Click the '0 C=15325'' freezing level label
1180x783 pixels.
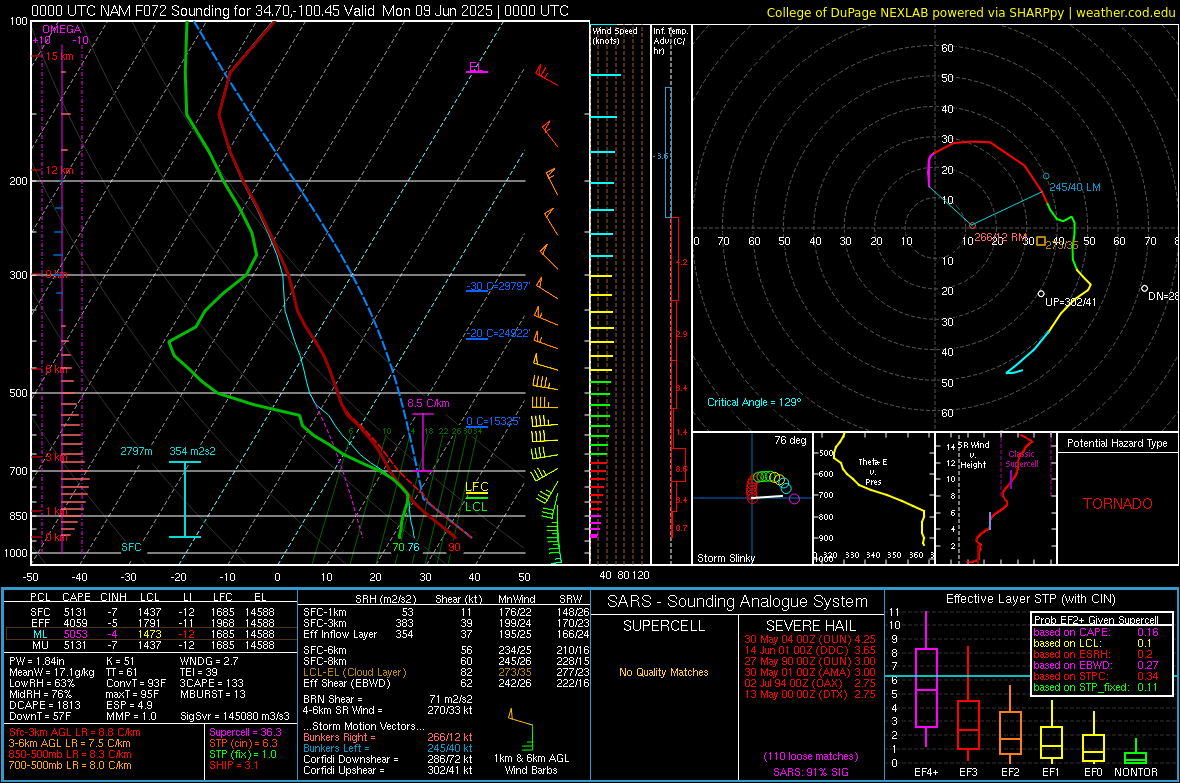pos(493,421)
